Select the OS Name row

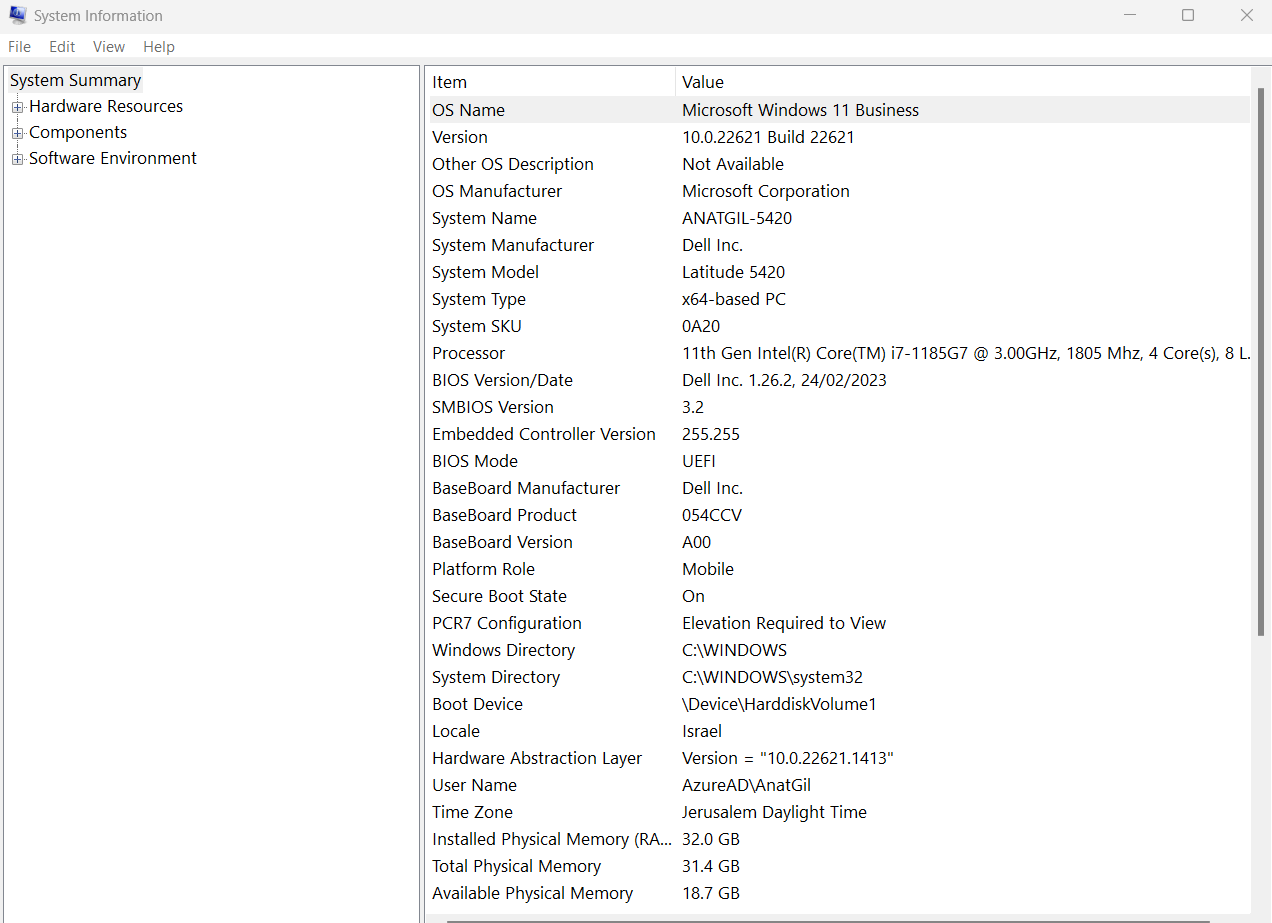840,110
